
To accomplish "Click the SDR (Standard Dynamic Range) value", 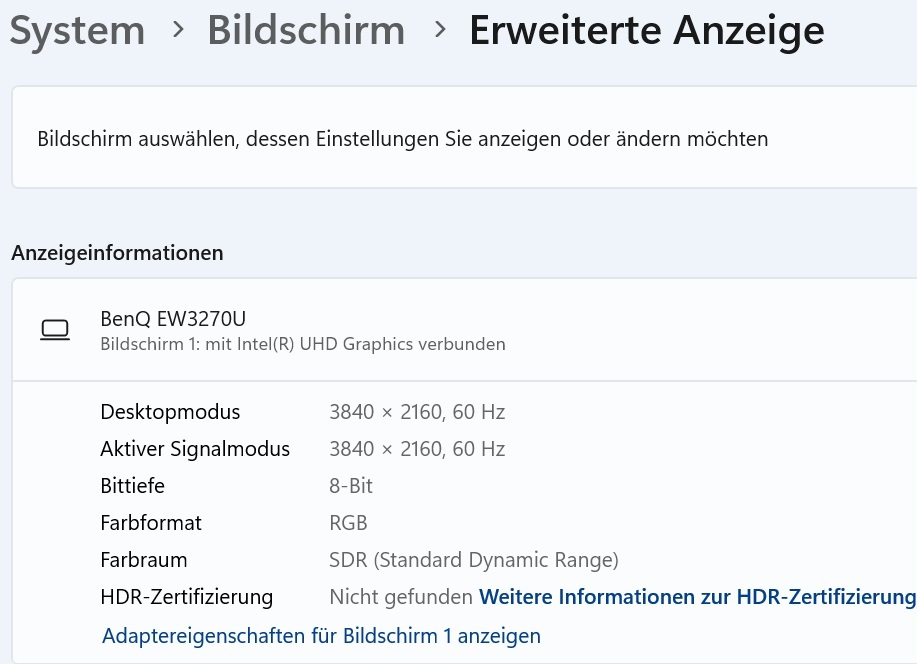I will click(474, 560).
